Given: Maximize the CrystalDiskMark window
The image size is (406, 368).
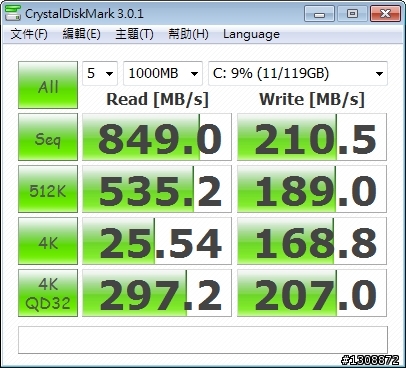Looking at the screenshot, I should pos(352,14).
